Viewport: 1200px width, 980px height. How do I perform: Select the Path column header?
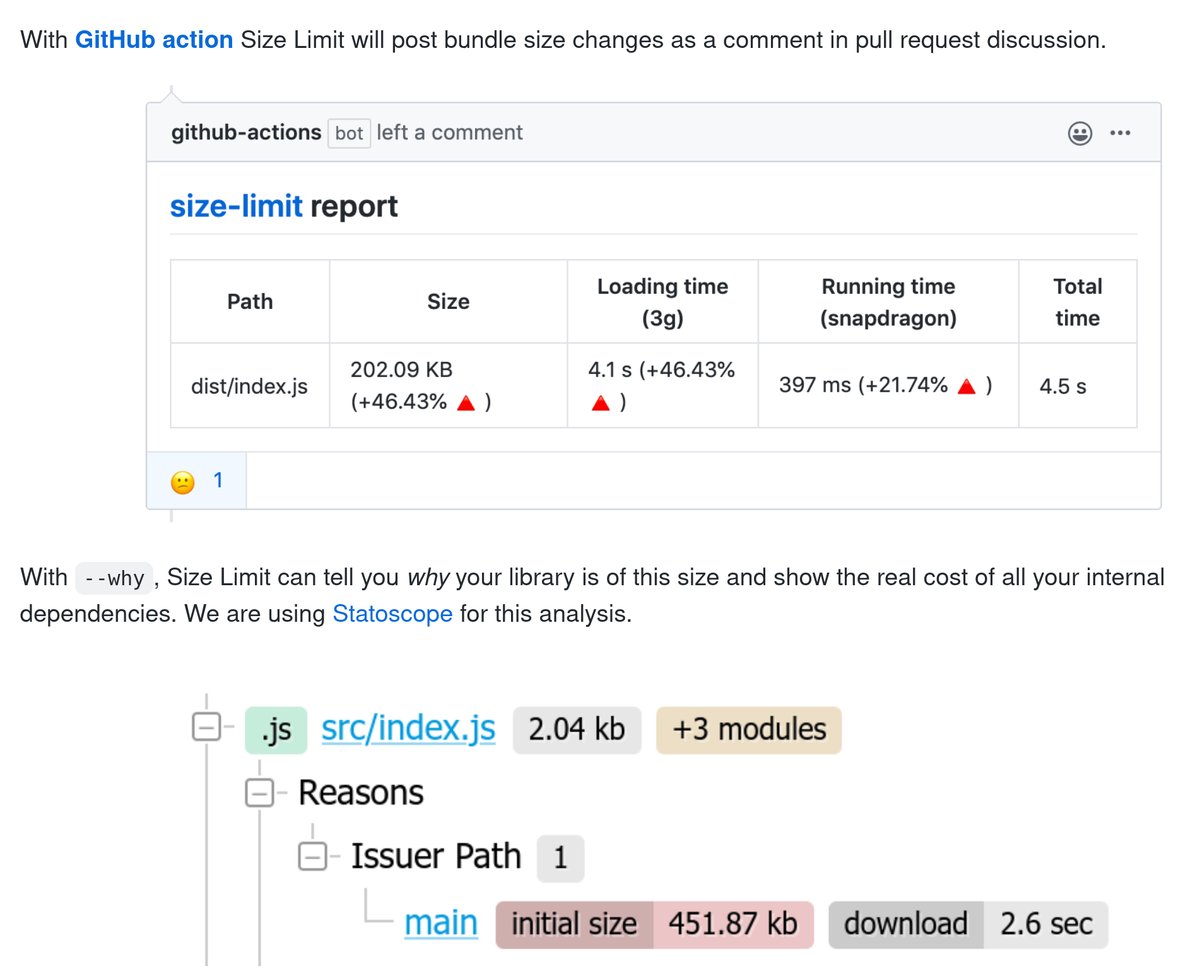pyautogui.click(x=249, y=301)
